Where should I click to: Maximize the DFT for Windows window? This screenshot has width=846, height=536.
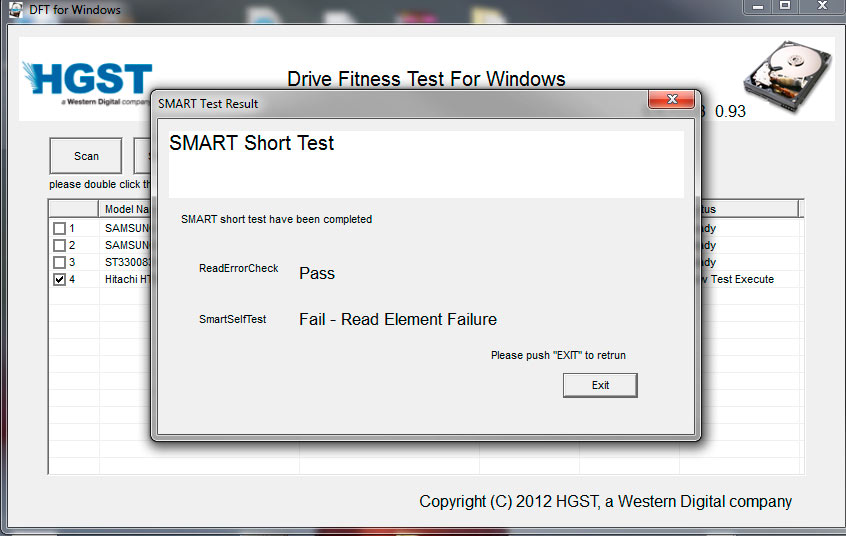785,6
